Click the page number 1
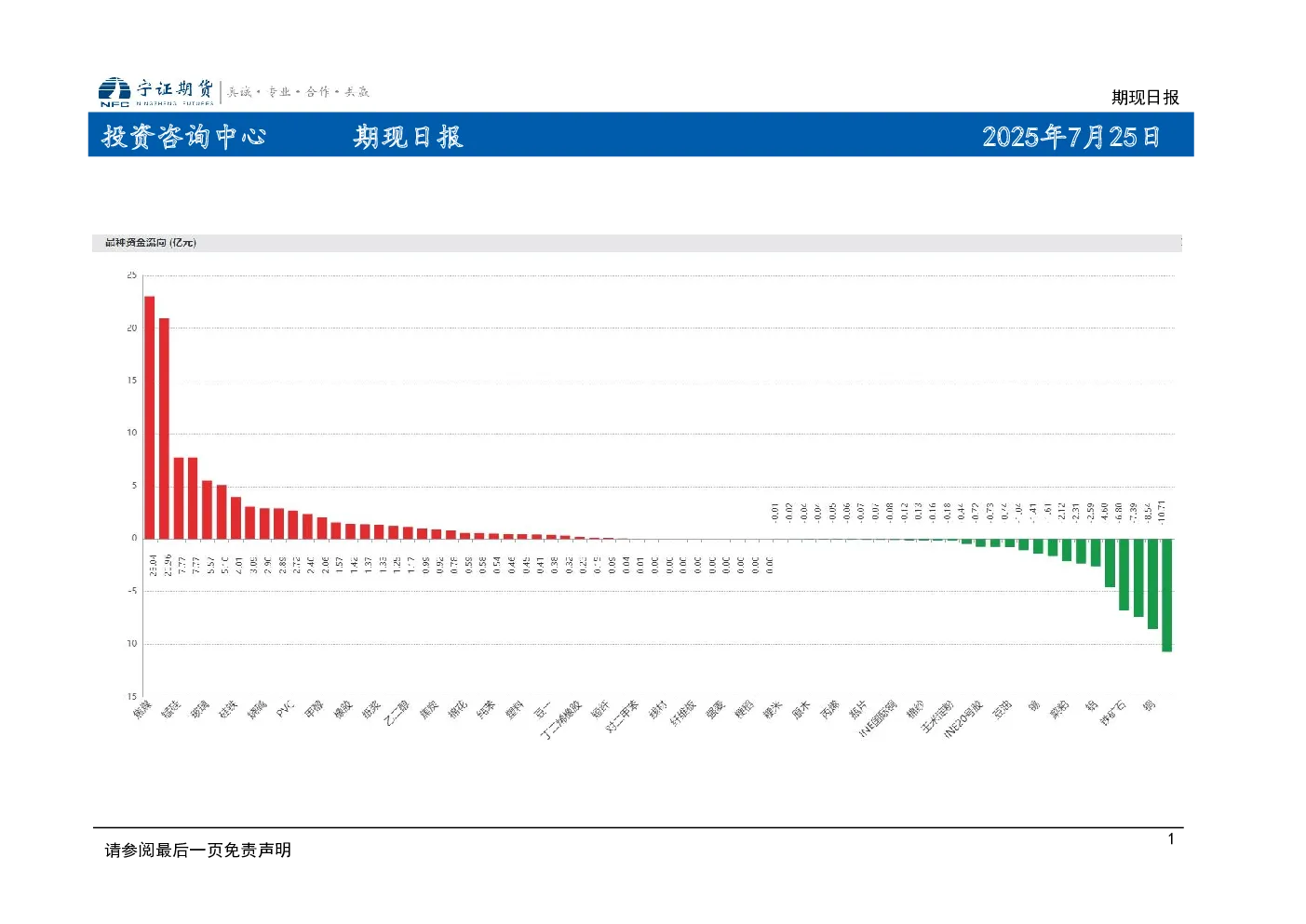 pyautogui.click(x=1171, y=839)
